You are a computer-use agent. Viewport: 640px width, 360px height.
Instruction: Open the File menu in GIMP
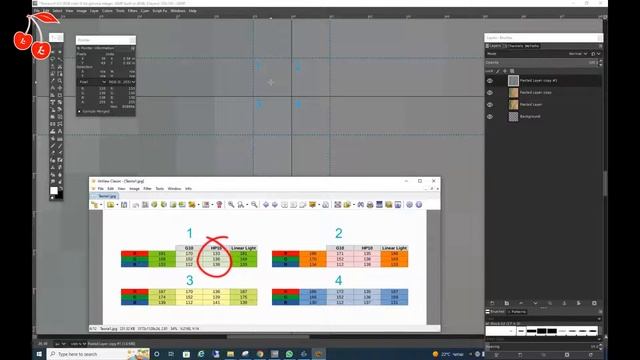[x=36, y=11]
